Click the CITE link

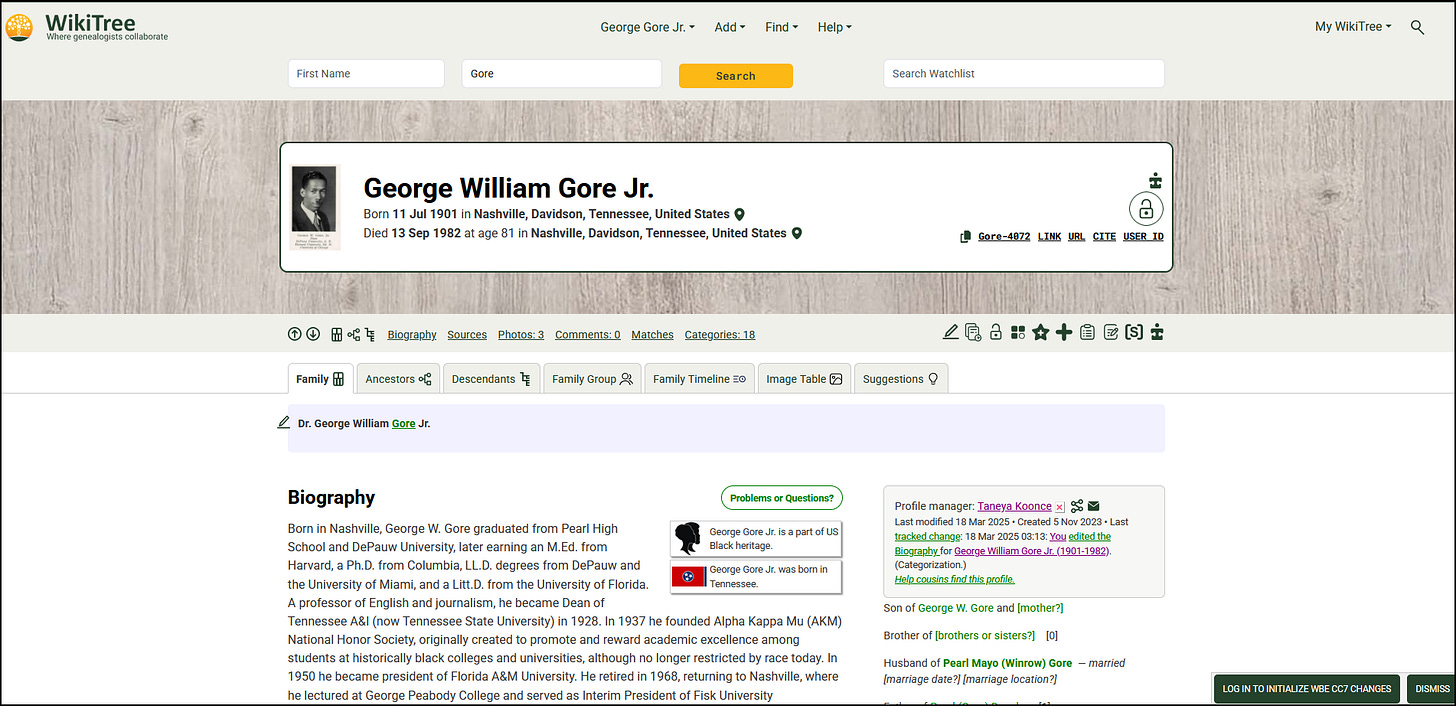[1104, 237]
